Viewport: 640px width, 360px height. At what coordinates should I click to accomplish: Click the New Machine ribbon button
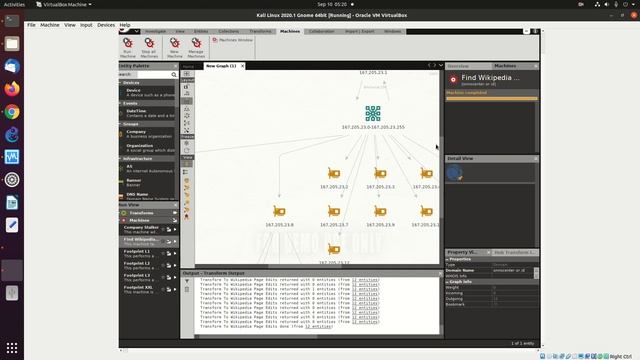click(x=175, y=47)
